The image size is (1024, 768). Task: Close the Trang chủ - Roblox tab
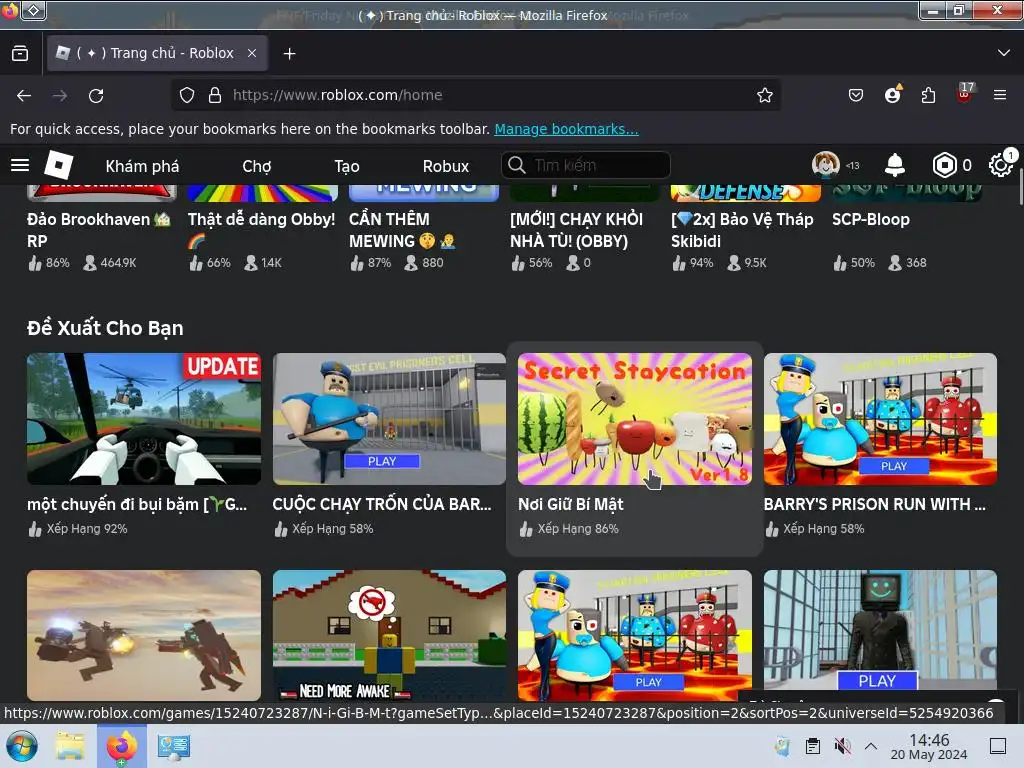252,54
